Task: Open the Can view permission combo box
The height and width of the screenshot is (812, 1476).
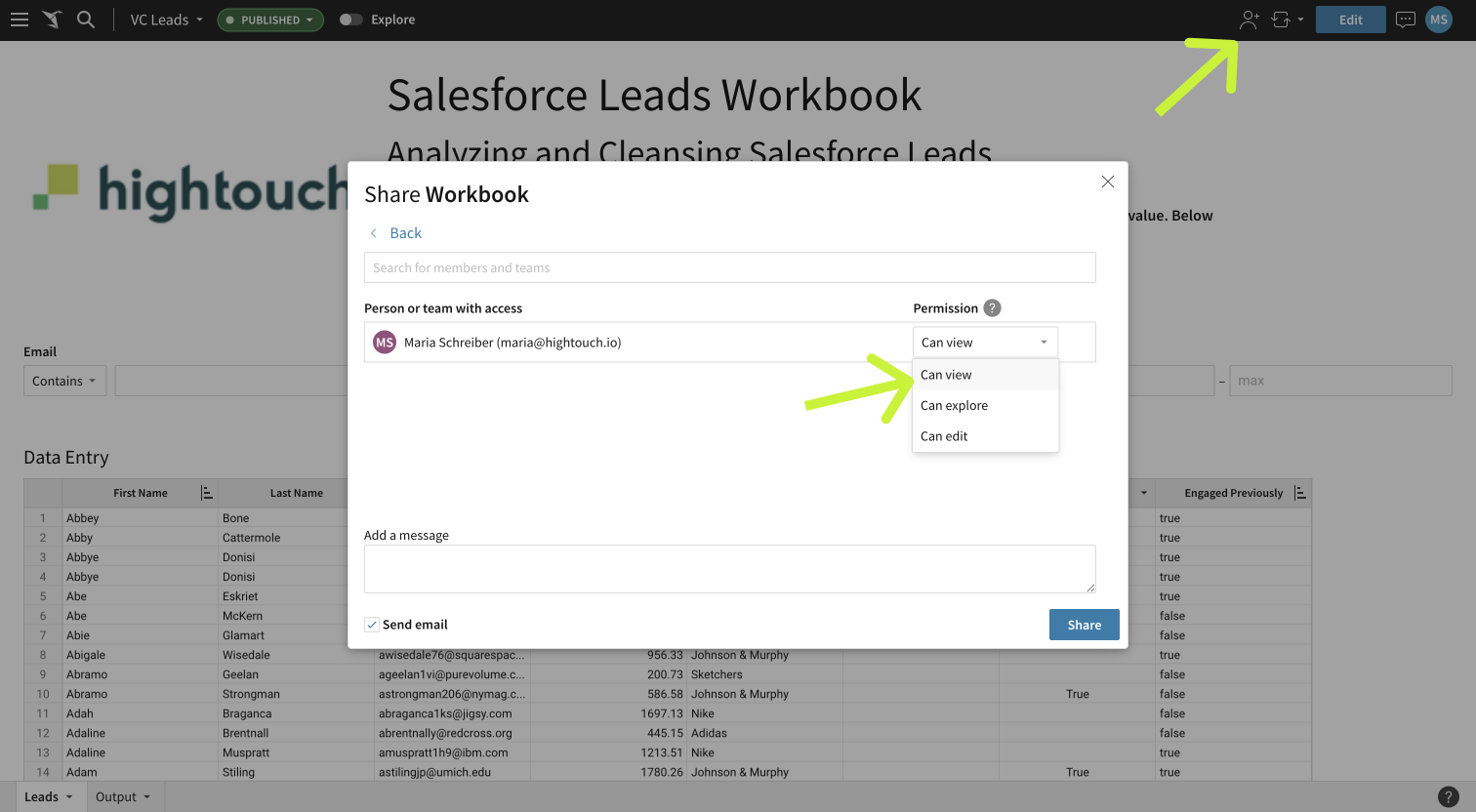Action: pos(985,343)
